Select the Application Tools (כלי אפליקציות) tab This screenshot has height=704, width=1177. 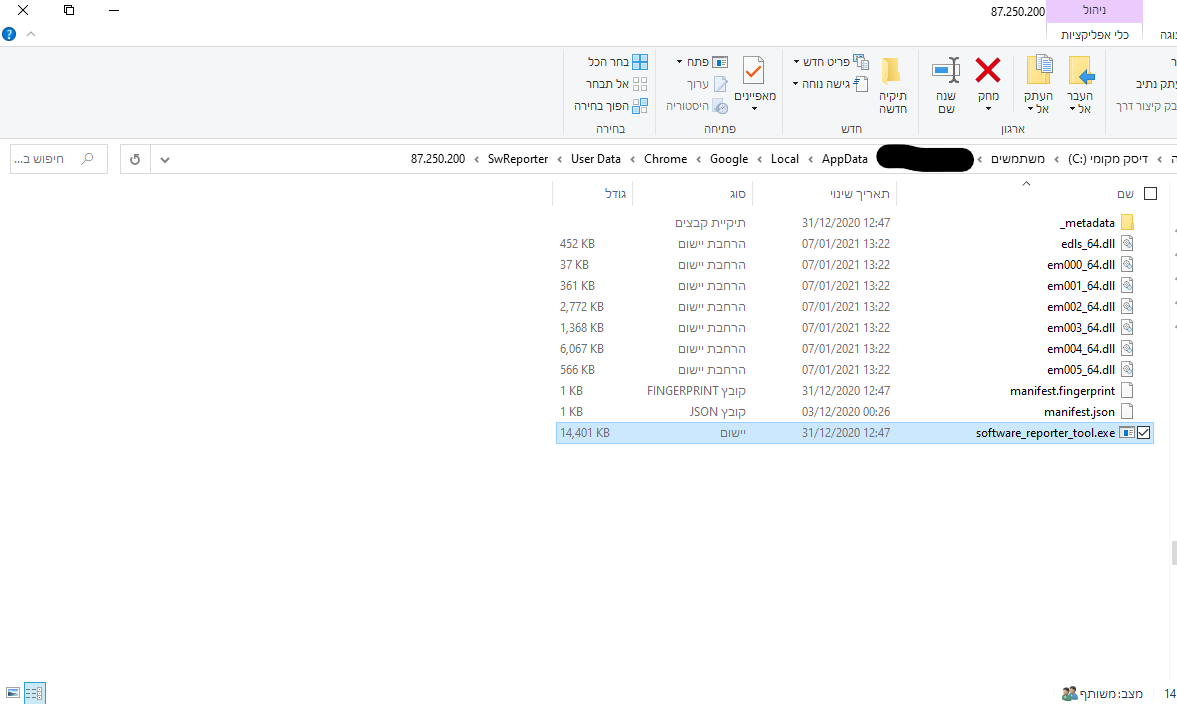pyautogui.click(x=1094, y=34)
